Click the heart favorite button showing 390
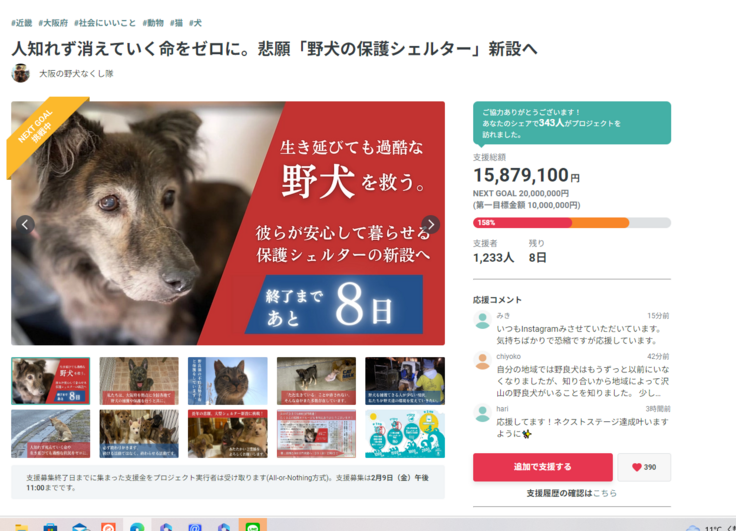 (644, 467)
